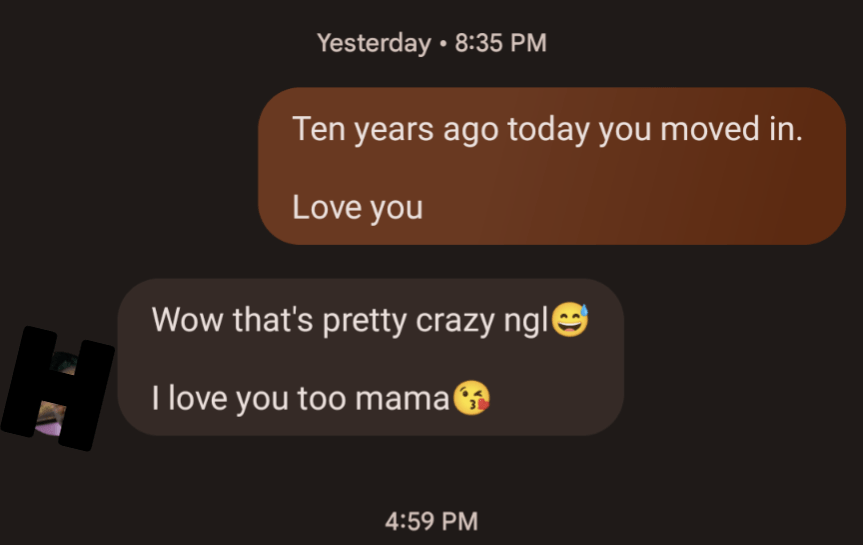Screen dimensions: 863x545
Task: Click the "8:35 PM" time in header
Action: tap(500, 43)
